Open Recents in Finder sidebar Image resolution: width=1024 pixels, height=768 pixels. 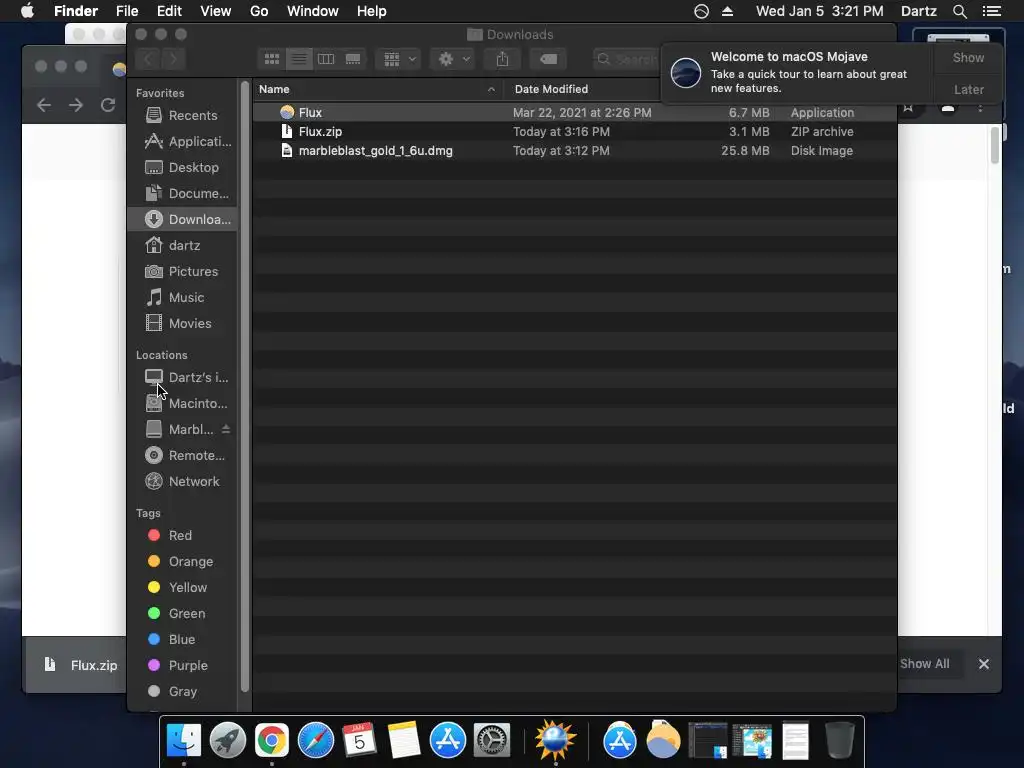click(x=182, y=116)
